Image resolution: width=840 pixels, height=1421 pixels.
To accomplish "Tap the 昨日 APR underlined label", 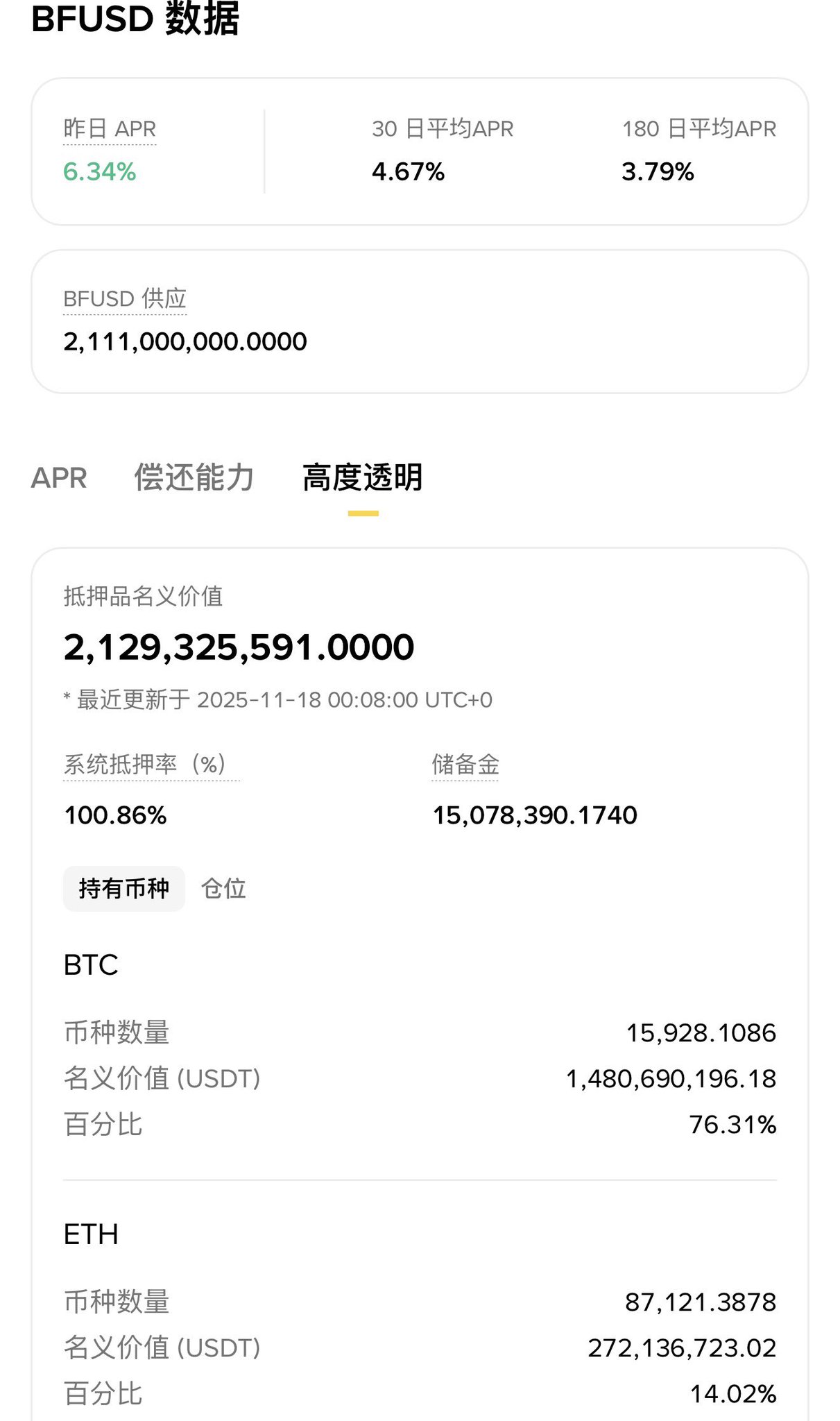I will click(110, 129).
